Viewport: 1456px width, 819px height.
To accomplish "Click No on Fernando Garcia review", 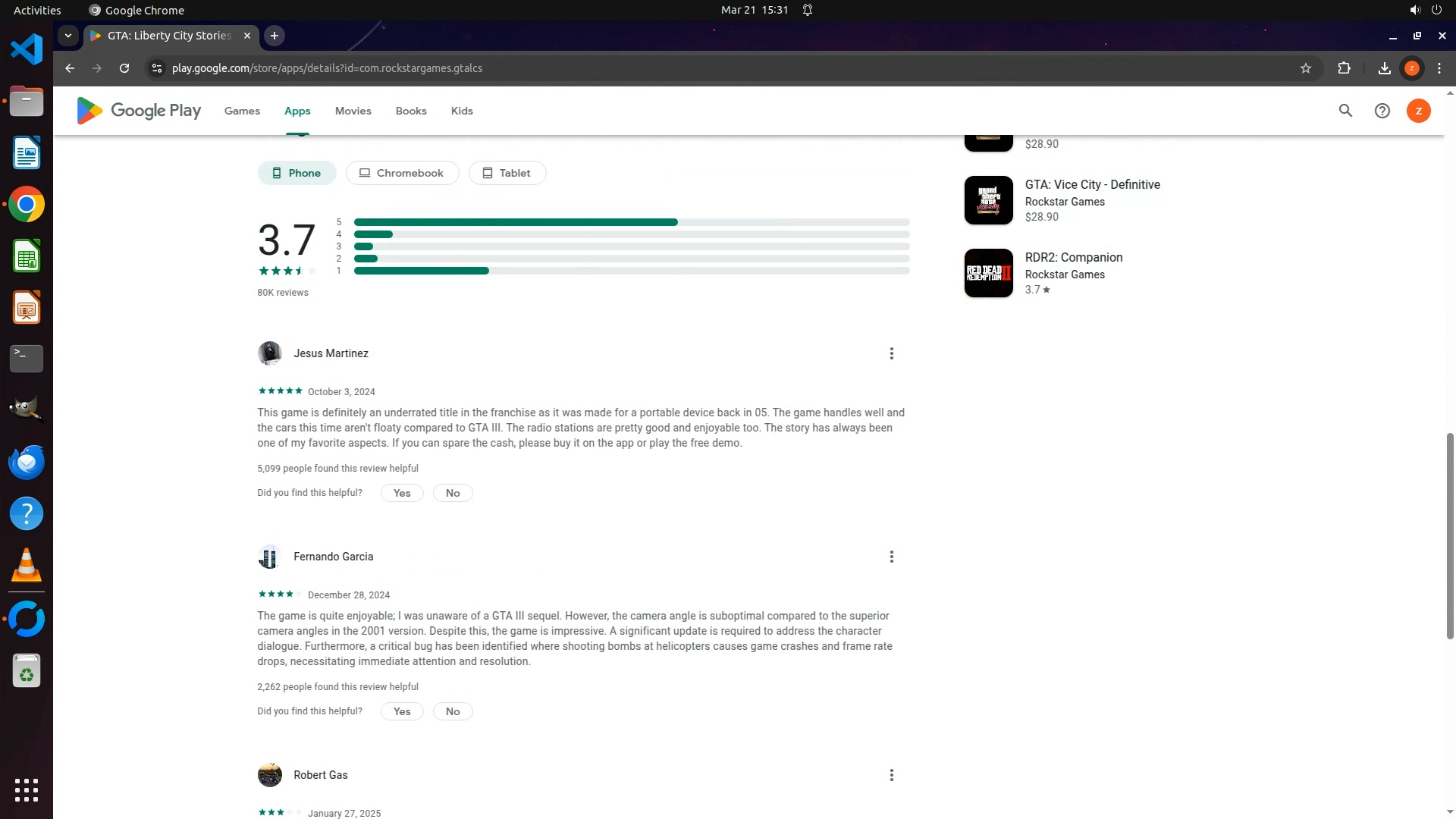I will click(453, 711).
